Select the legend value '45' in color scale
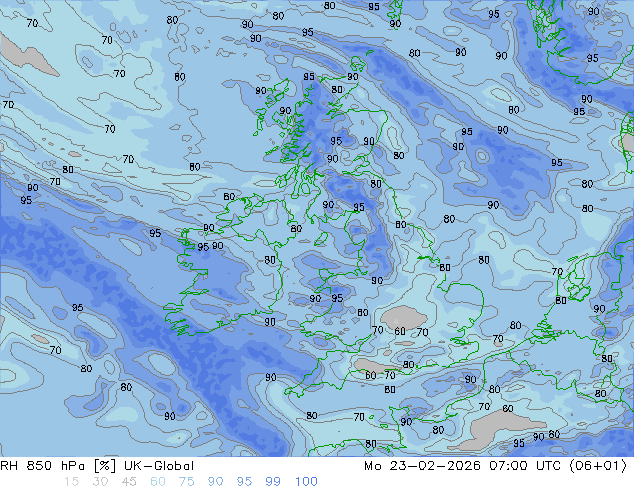This screenshot has width=634, height=490. click(x=129, y=482)
